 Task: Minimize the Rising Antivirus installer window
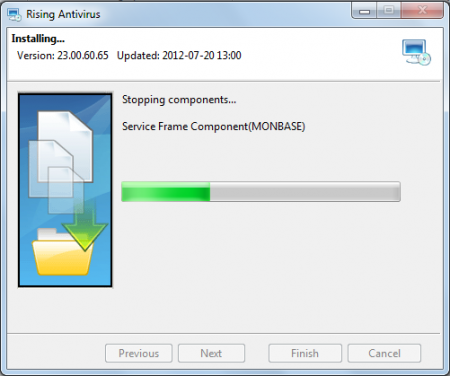point(364,11)
